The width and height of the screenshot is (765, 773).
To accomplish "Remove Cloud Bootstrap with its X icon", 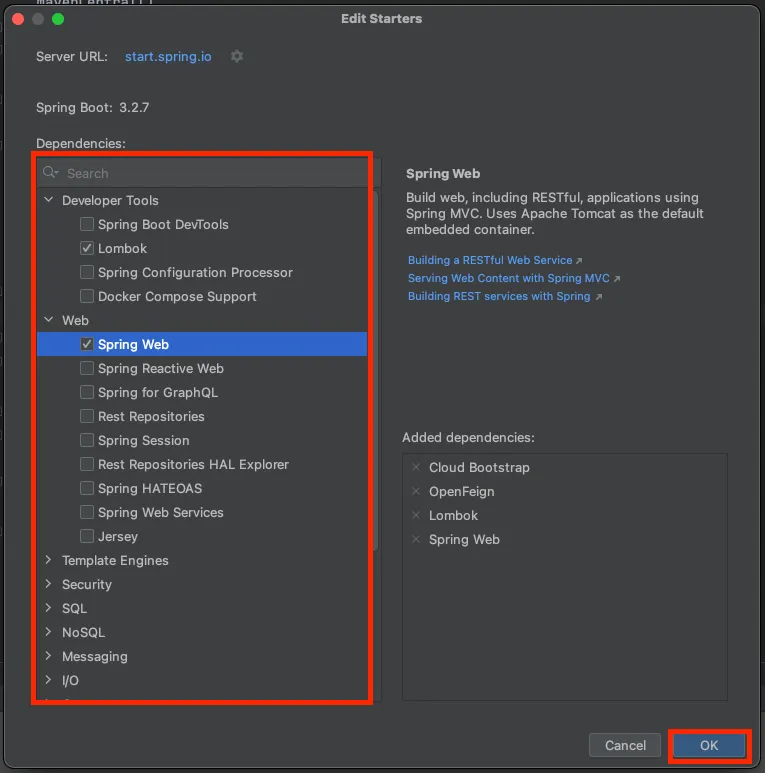I will (x=416, y=467).
